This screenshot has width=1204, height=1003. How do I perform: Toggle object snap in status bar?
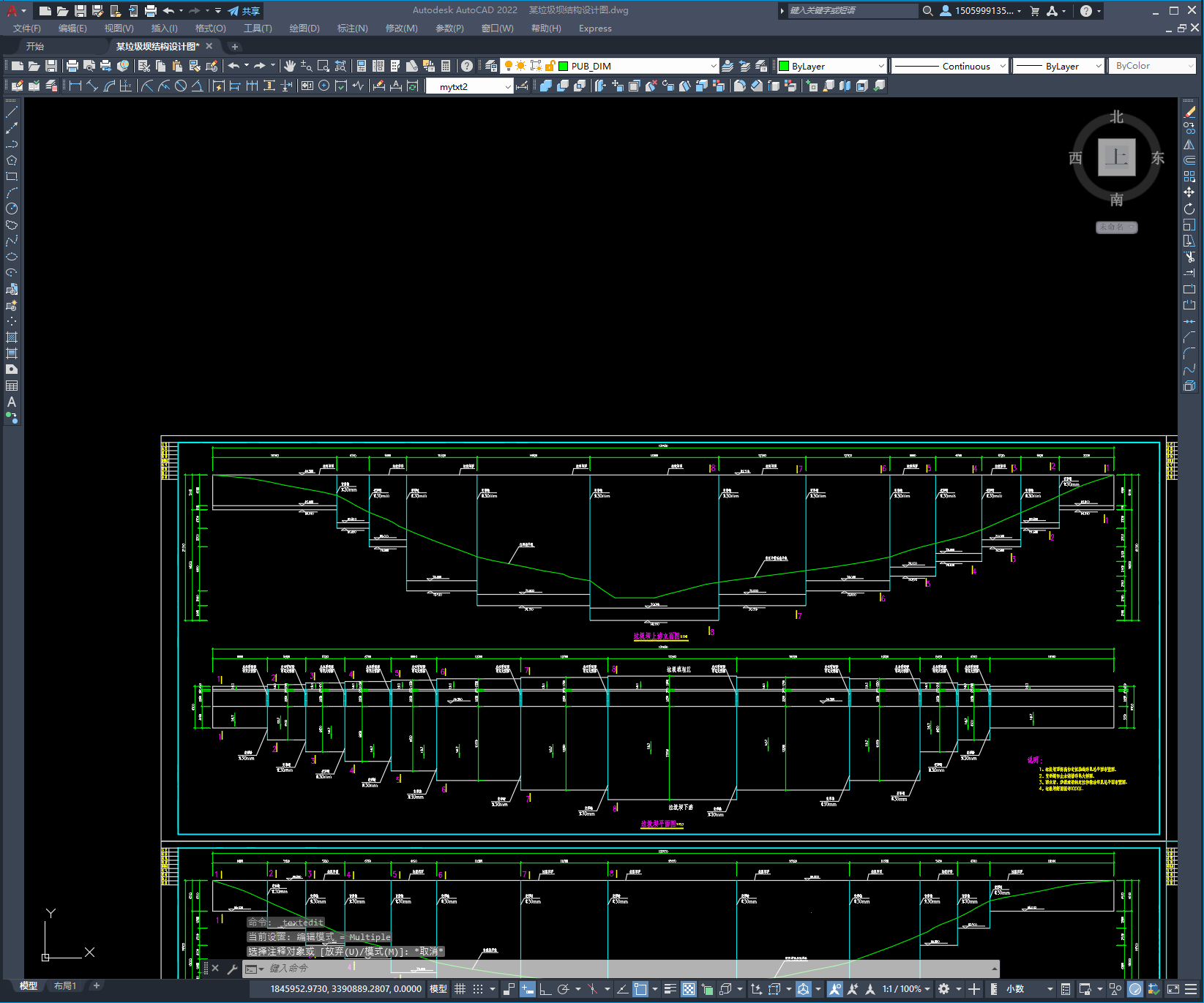(x=640, y=989)
